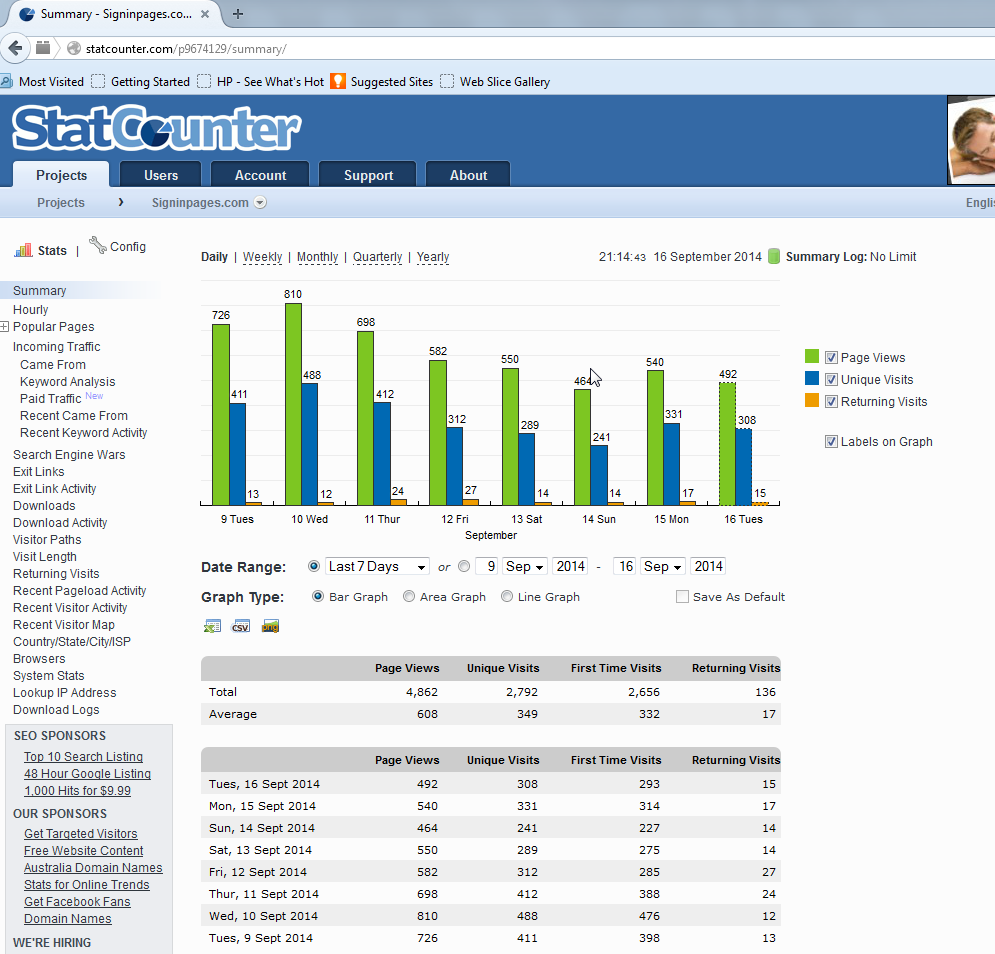Click the user profile photo thumbnail
The width and height of the screenshot is (995, 954).
tap(971, 140)
